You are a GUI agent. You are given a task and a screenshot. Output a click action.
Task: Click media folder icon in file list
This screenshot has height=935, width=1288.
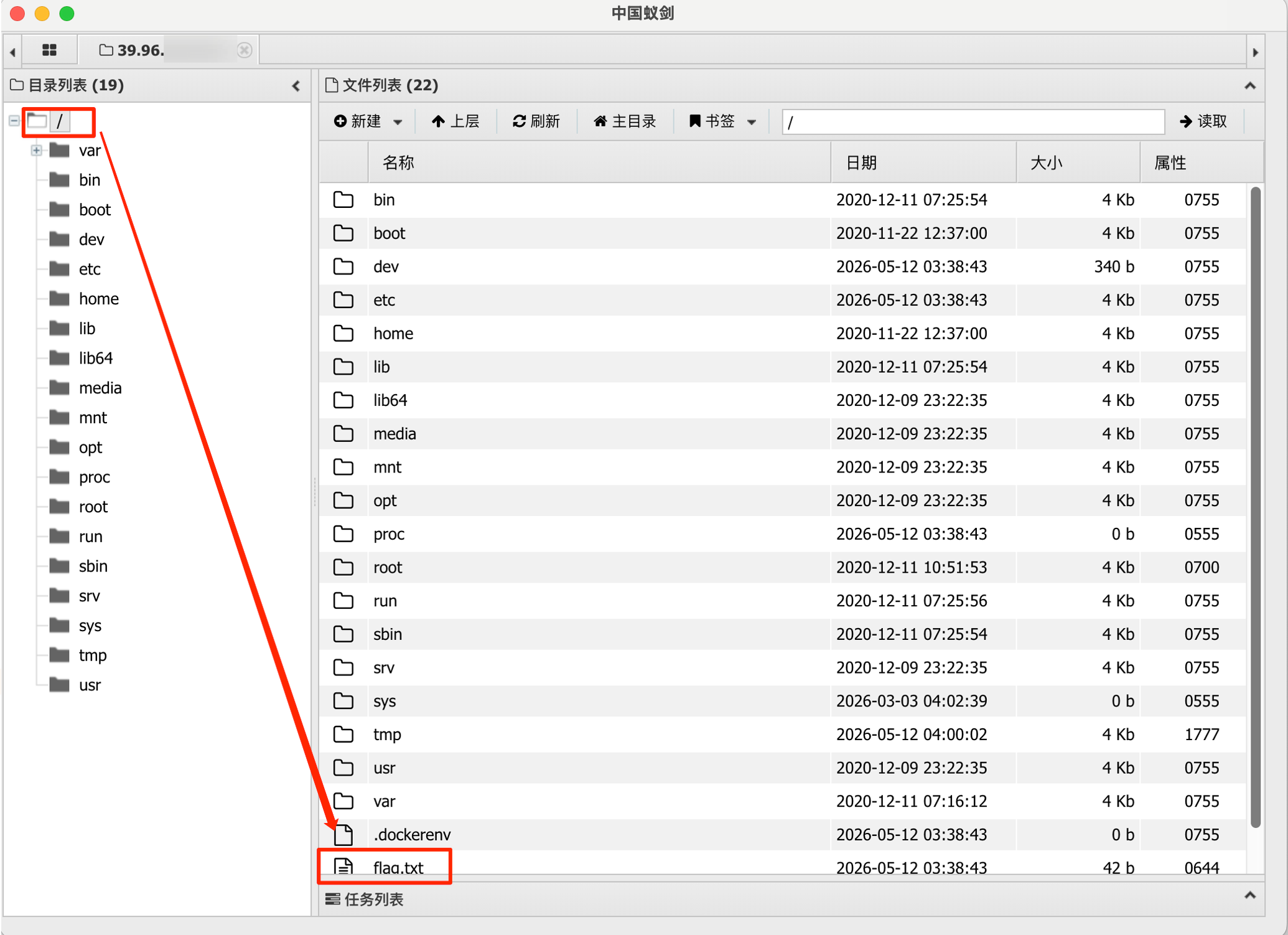tap(343, 434)
